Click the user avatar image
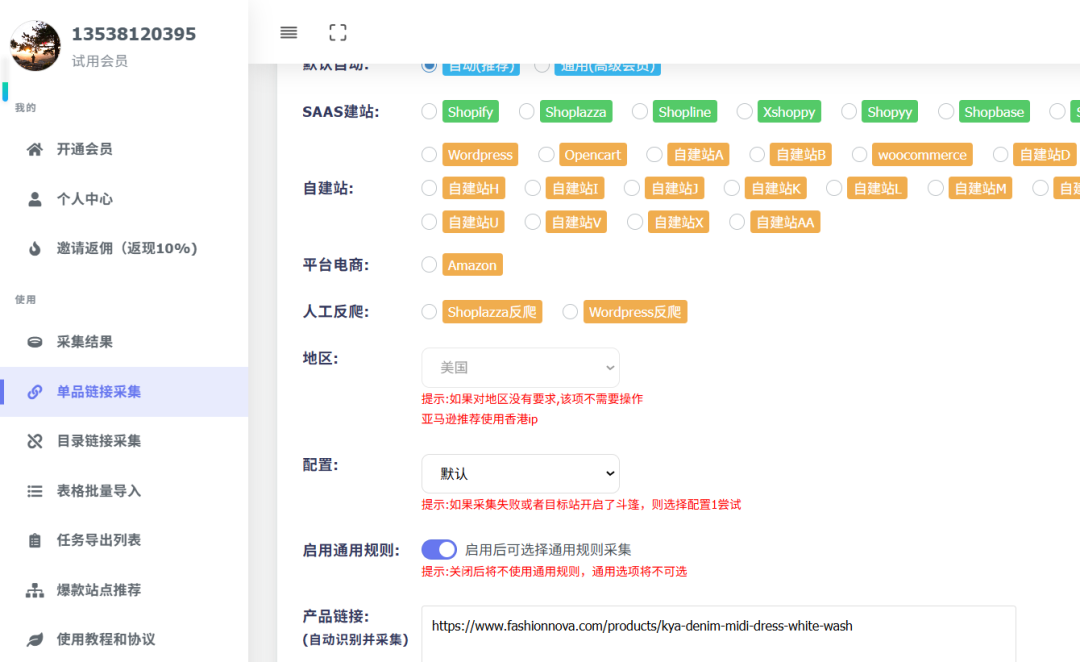The image size is (1080, 662). click(x=35, y=45)
